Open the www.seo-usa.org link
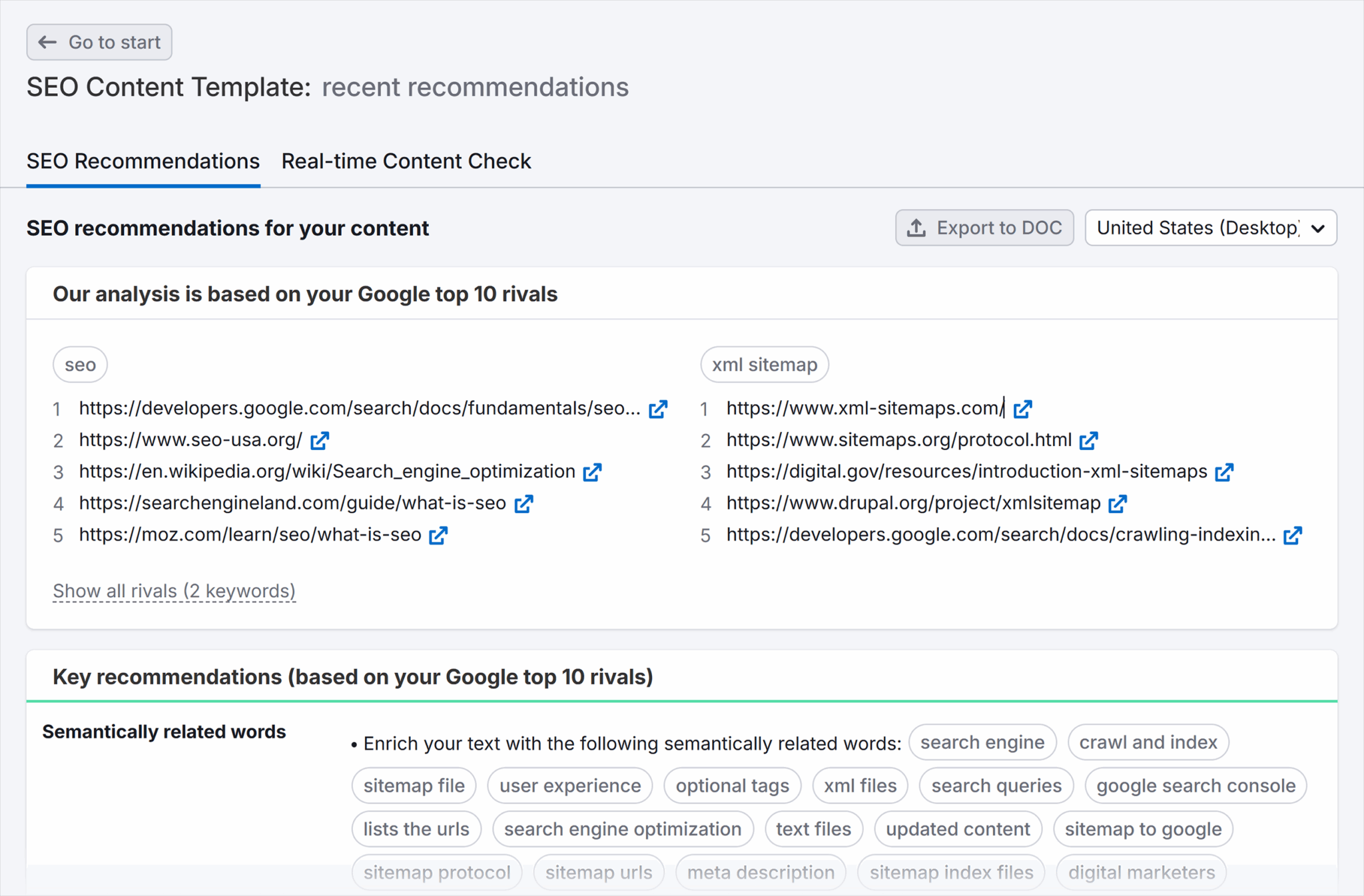Image resolution: width=1364 pixels, height=896 pixels. point(190,439)
